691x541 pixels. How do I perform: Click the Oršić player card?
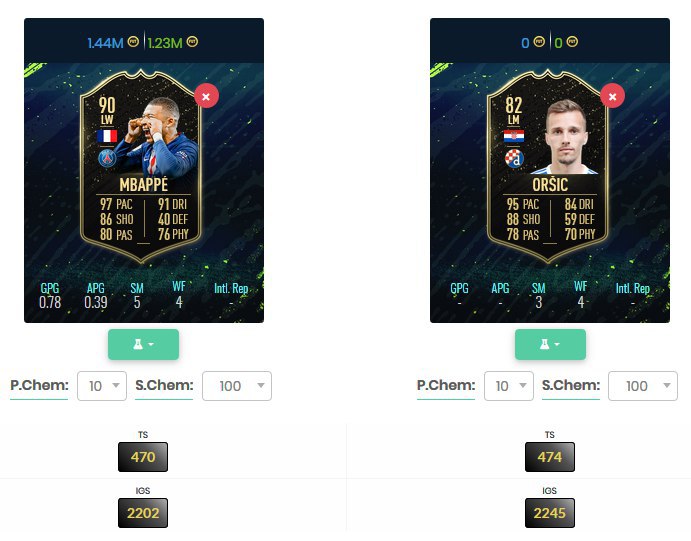tap(548, 167)
